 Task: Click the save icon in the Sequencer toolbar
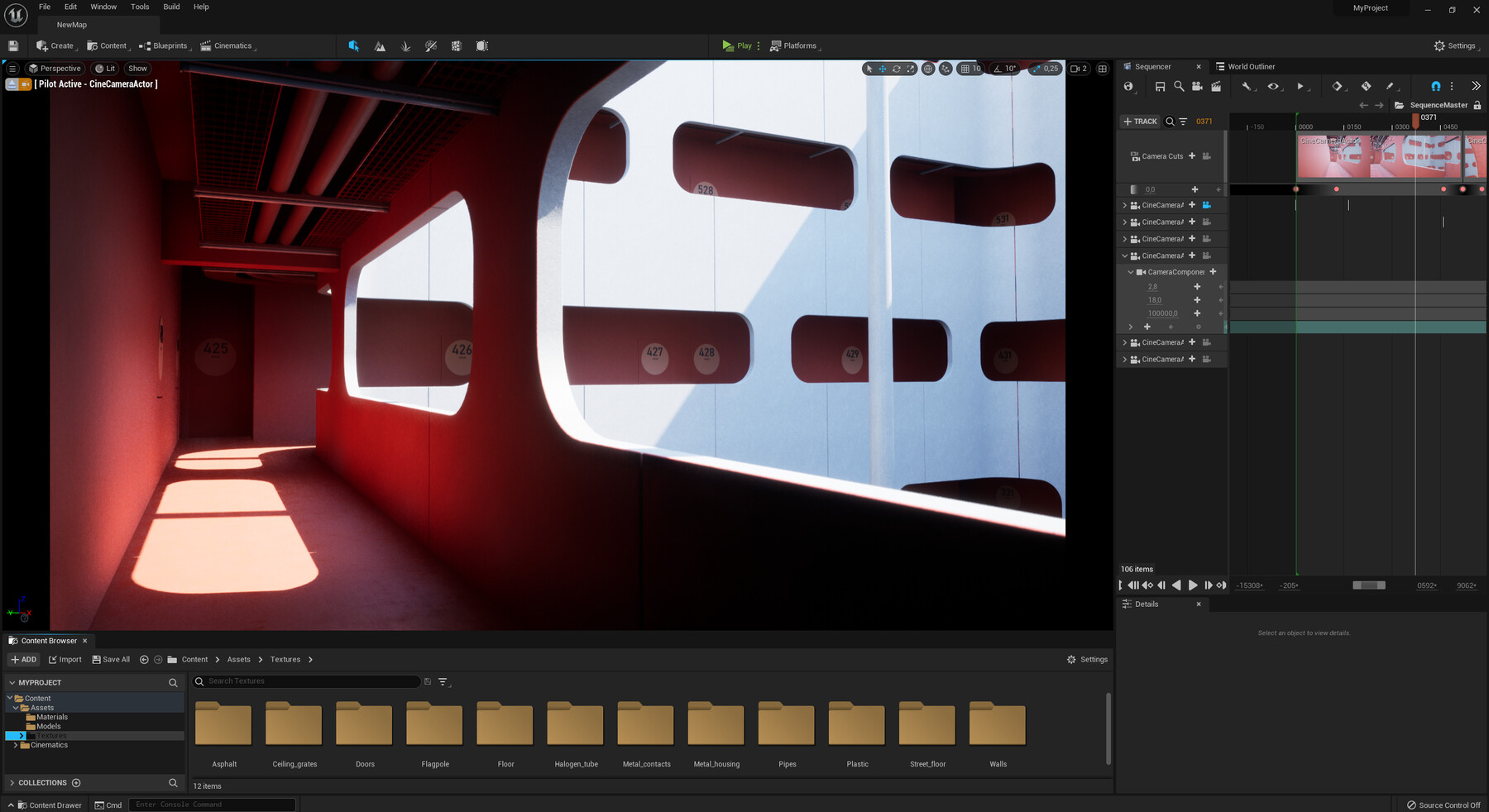[1160, 86]
